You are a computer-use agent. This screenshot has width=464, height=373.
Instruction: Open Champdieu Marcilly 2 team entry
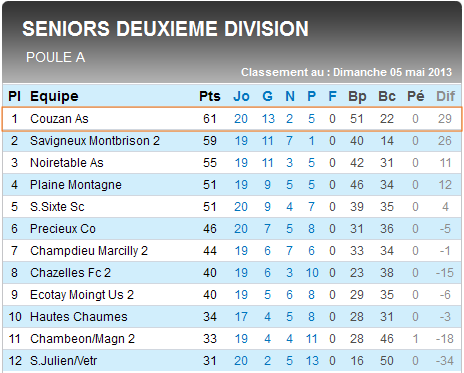[89, 251]
